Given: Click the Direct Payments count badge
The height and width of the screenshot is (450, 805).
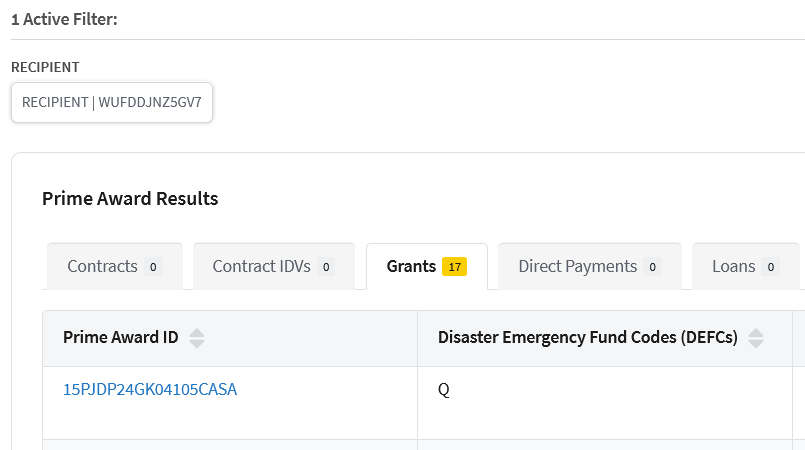Looking at the screenshot, I should pos(652,267).
